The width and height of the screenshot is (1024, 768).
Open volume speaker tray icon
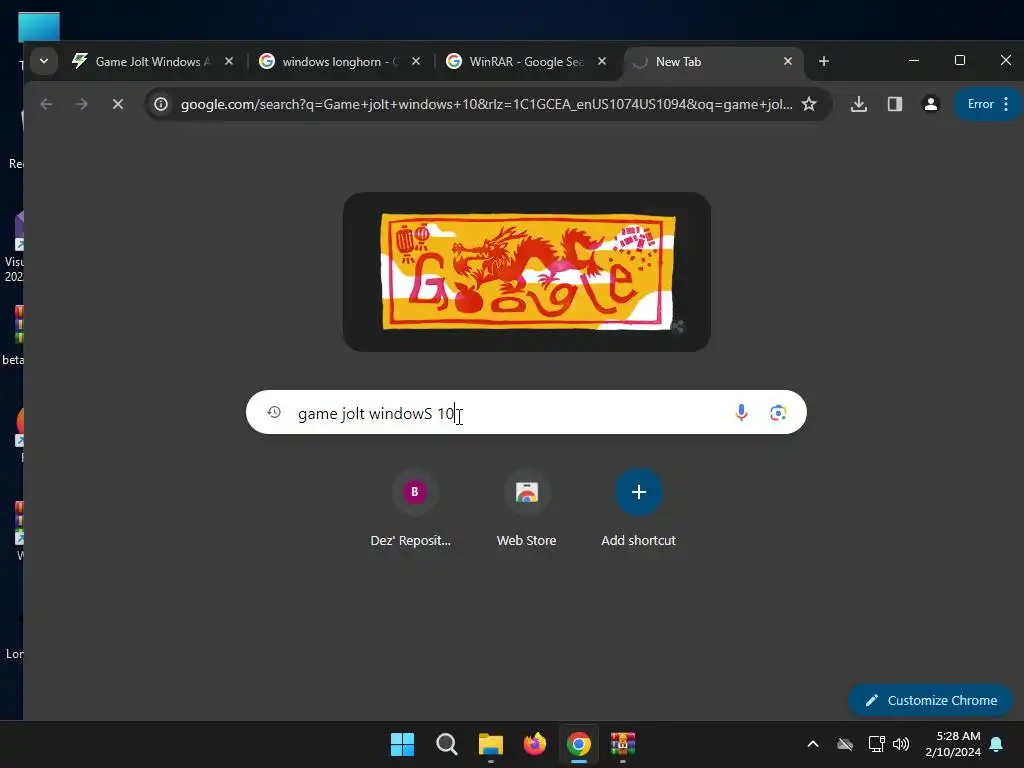pyautogui.click(x=901, y=744)
